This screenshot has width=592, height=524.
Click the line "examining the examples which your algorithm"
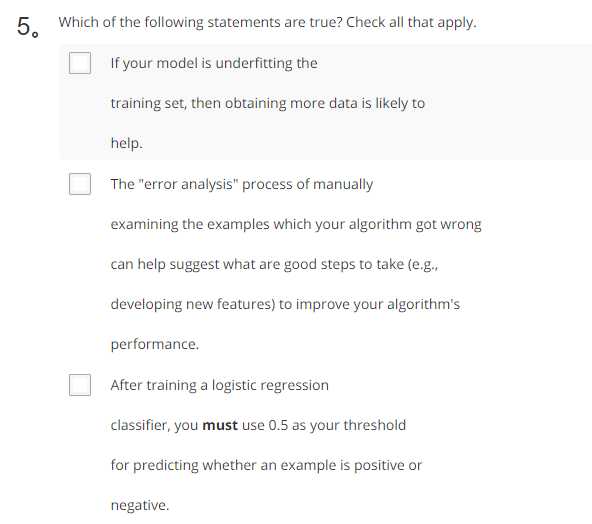(x=296, y=224)
